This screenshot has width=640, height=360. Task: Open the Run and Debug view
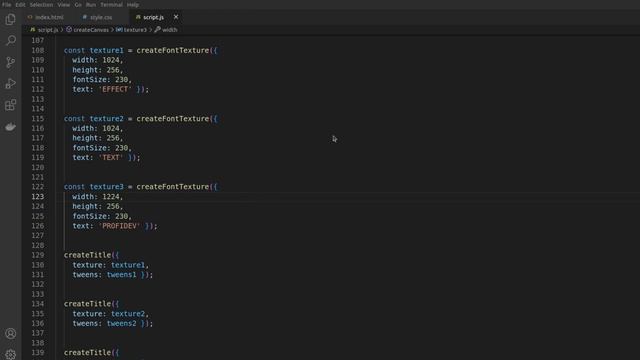pos(11,84)
